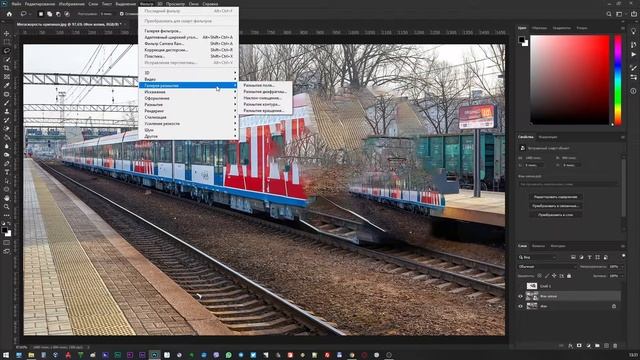This screenshot has width=640, height=360.
Task: Select the Eraser tool
Action: click(7, 128)
